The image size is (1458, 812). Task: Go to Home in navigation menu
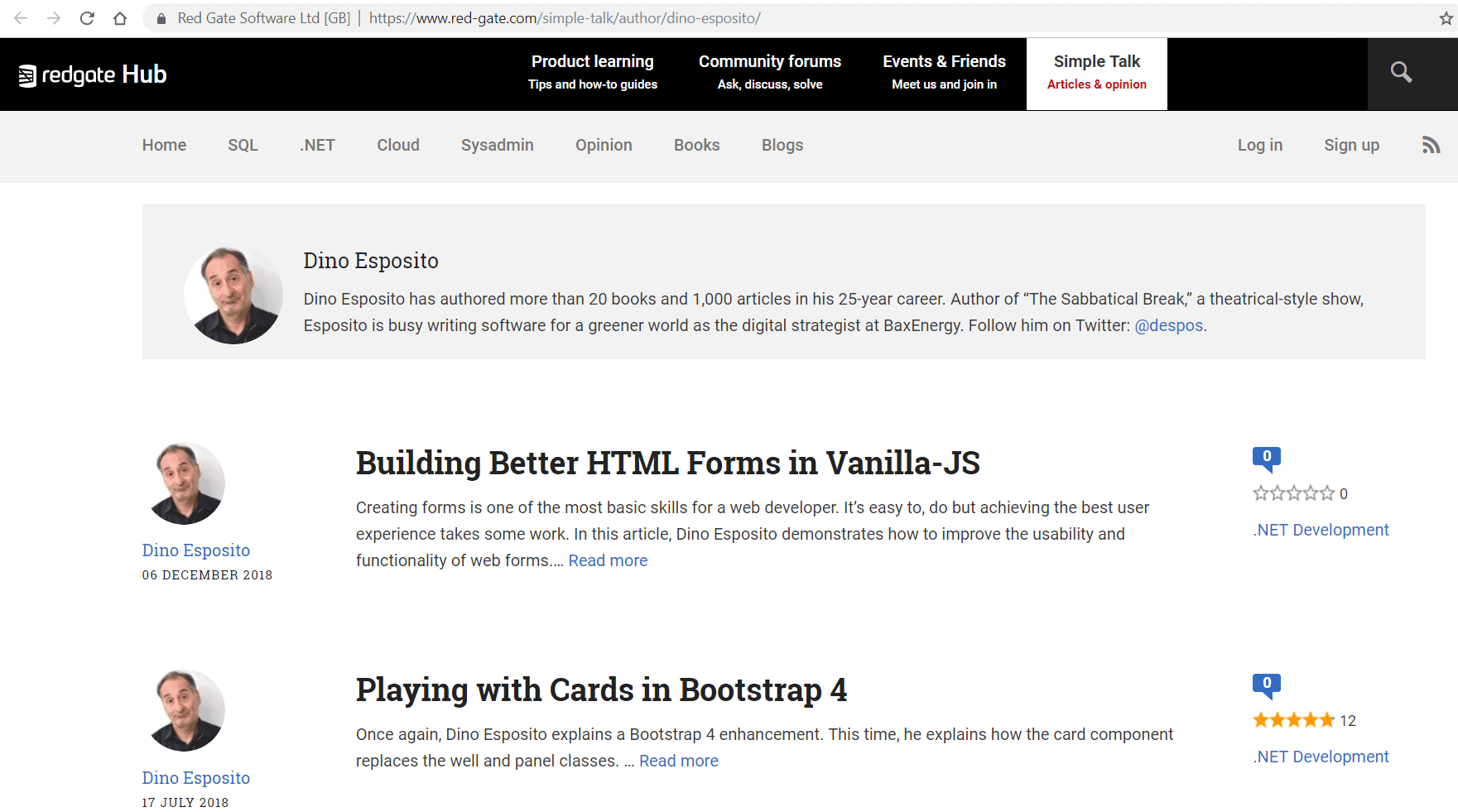[164, 145]
